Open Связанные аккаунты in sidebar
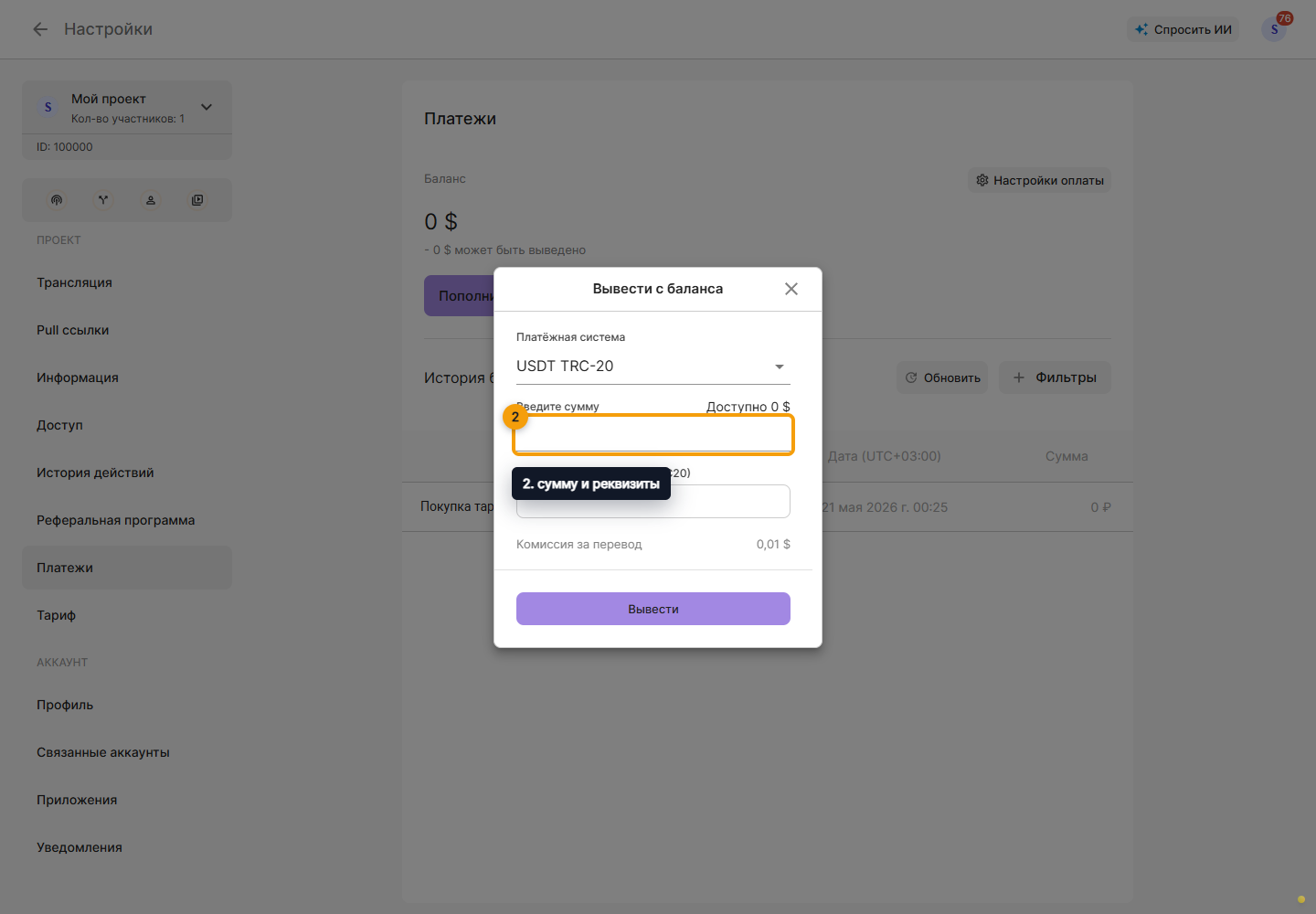1316x914 pixels. [x=127, y=752]
